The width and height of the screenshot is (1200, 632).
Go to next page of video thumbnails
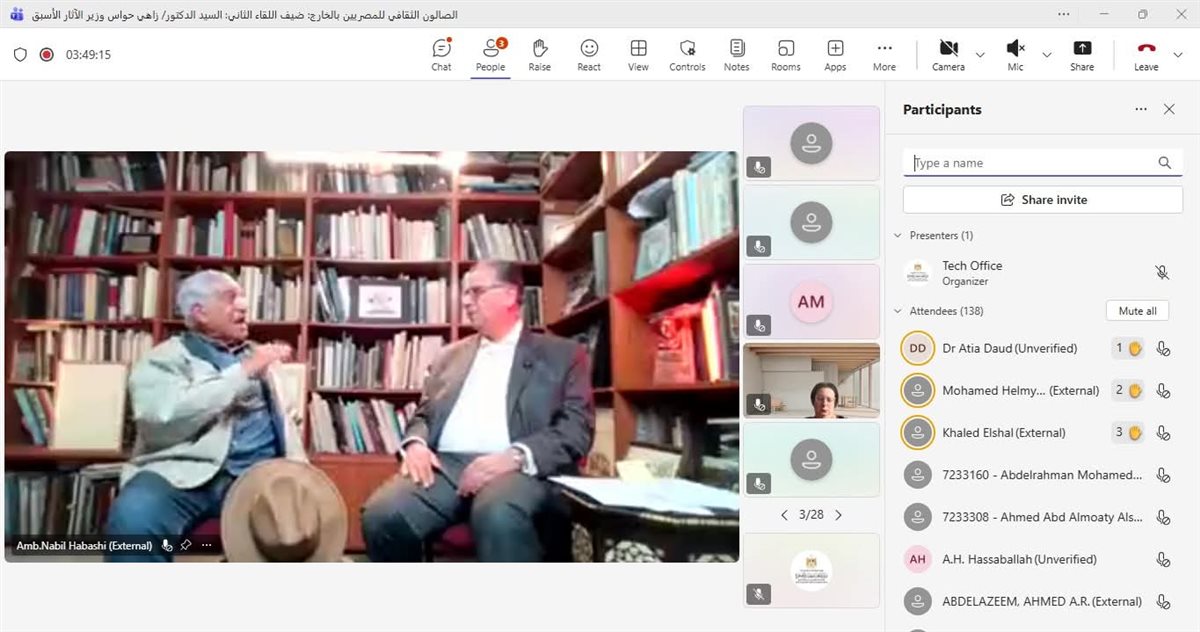838,515
